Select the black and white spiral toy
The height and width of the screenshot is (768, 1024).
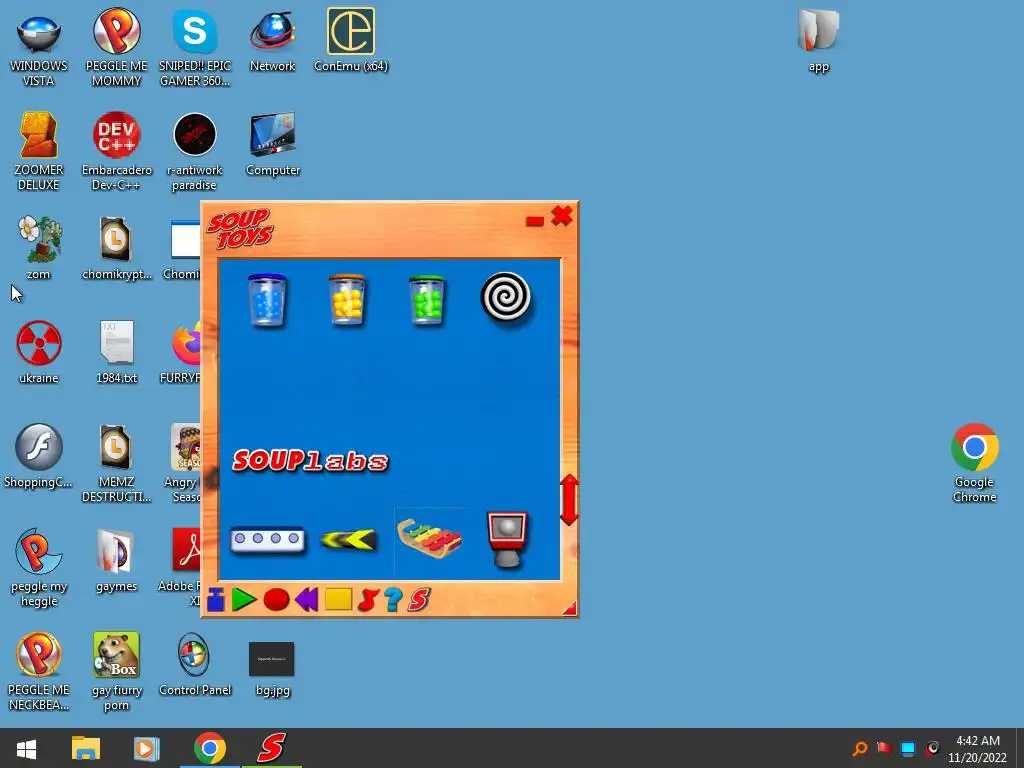(x=506, y=298)
